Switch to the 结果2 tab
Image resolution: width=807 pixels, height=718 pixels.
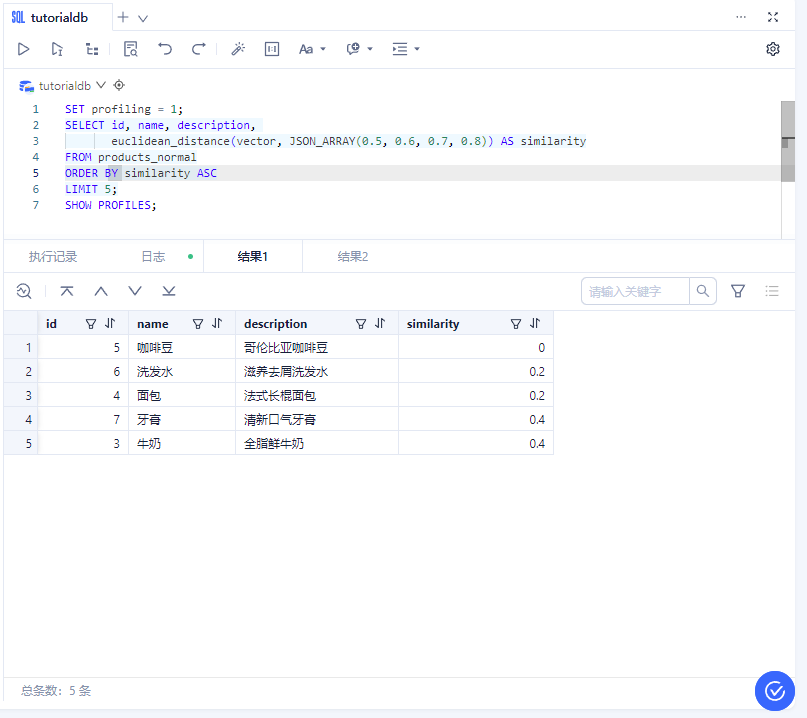(x=353, y=256)
